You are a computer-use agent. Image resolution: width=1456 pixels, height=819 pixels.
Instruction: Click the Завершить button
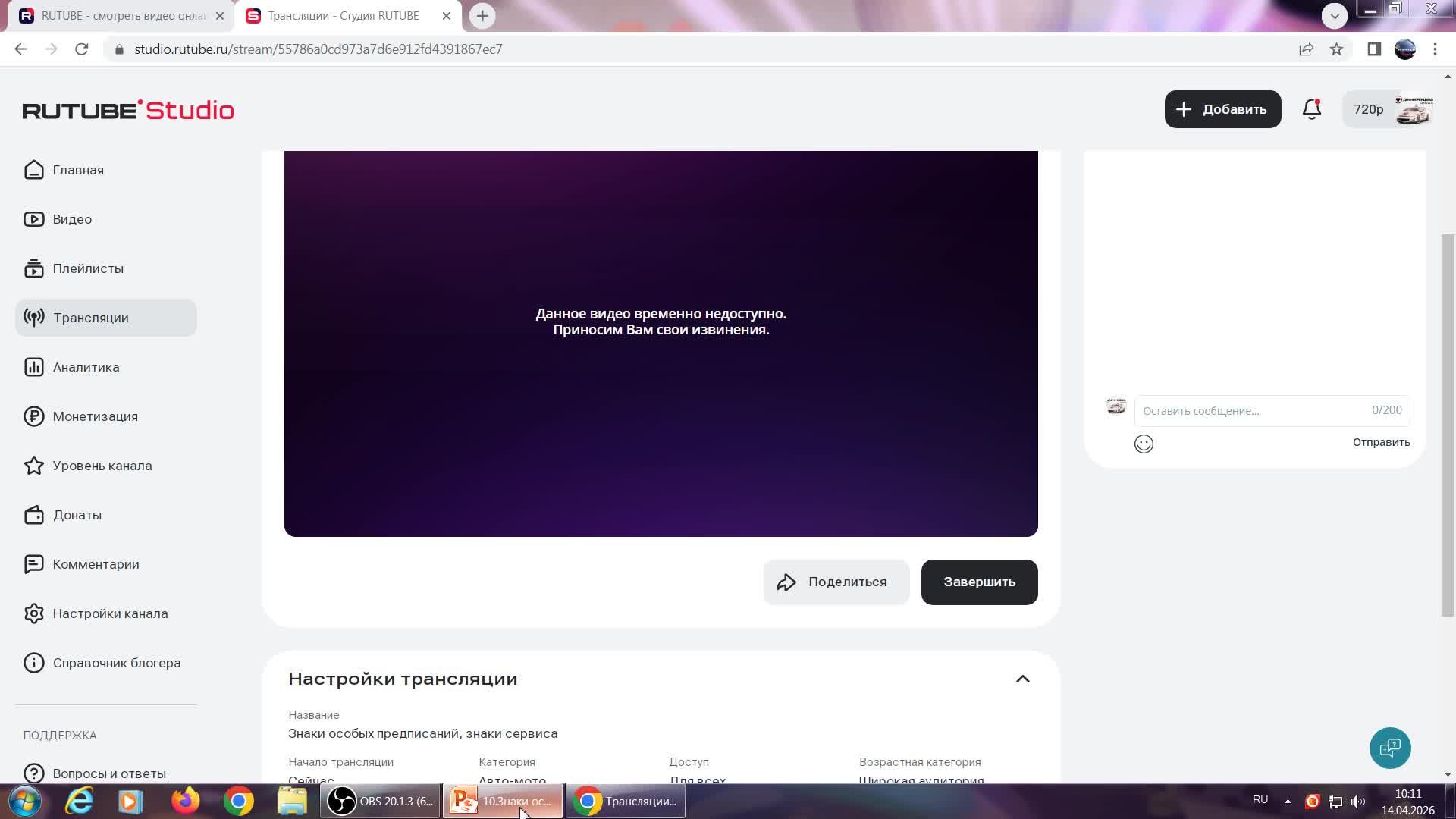coord(979,582)
